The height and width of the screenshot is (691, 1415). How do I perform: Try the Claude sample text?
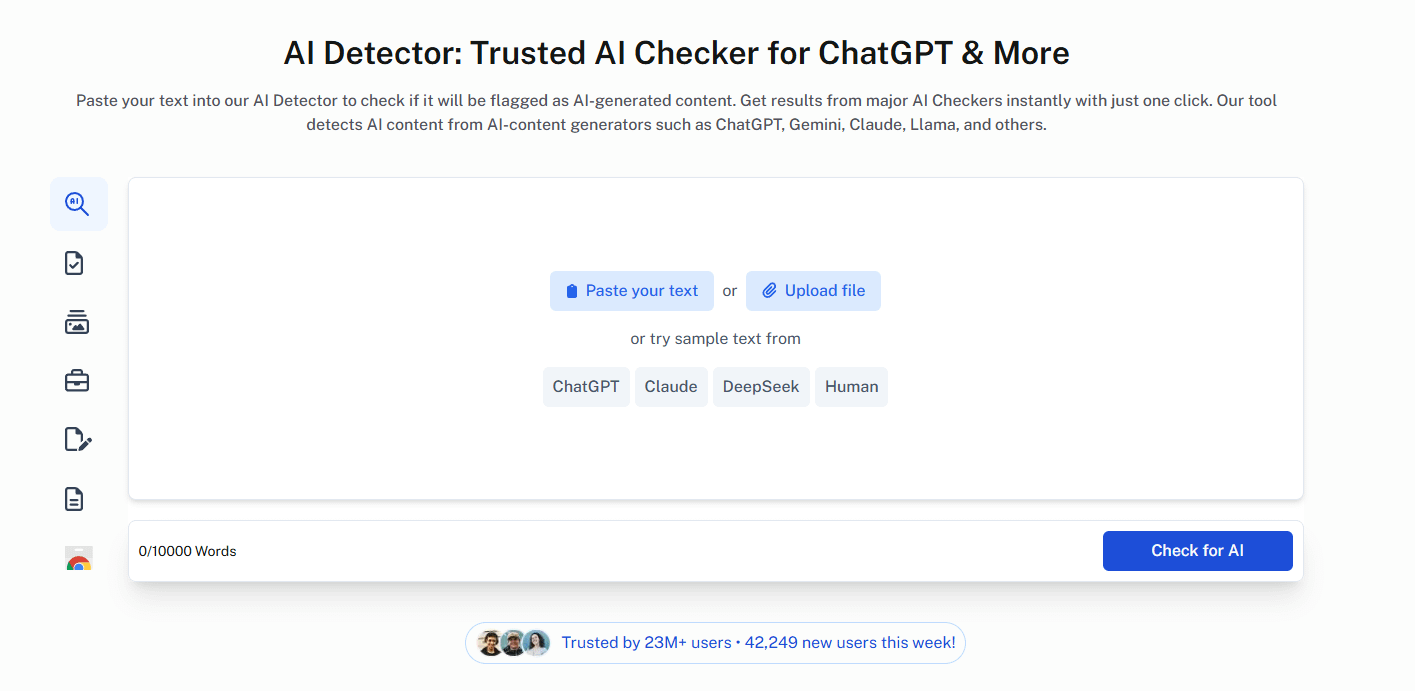pos(671,387)
